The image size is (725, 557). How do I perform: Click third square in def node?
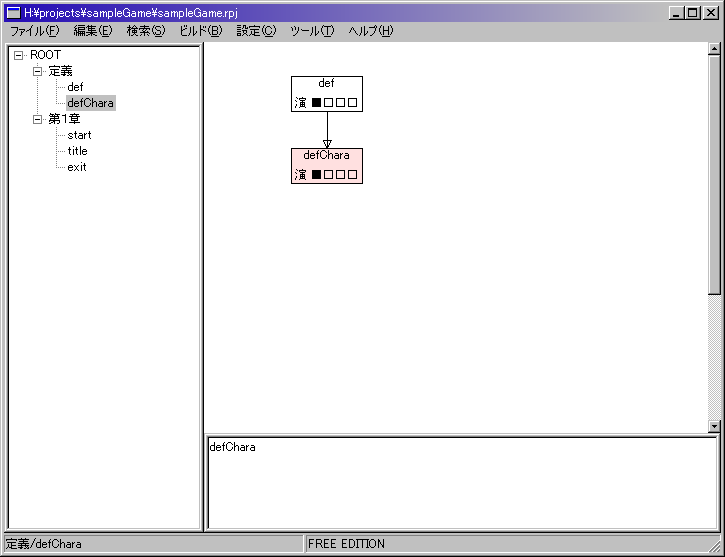point(341,103)
